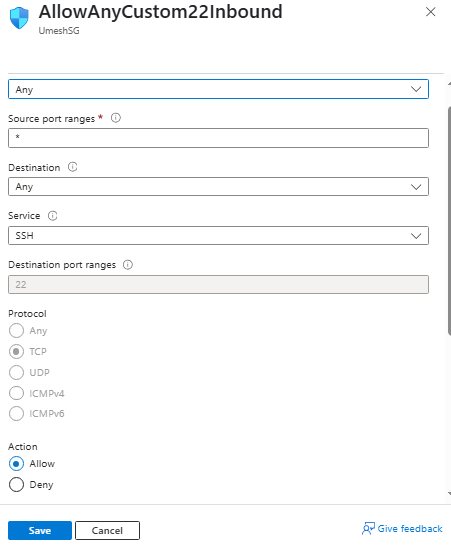Click the UmeshSG subtitle text
The height and width of the screenshot is (551, 451).
coord(59,31)
